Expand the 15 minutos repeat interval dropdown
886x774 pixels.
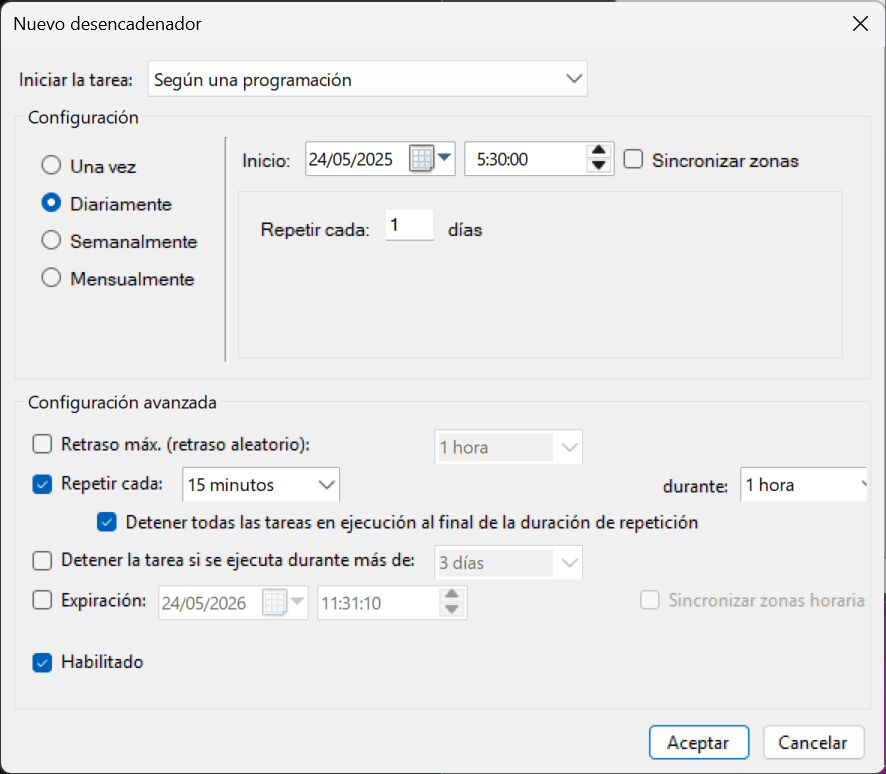click(x=261, y=485)
